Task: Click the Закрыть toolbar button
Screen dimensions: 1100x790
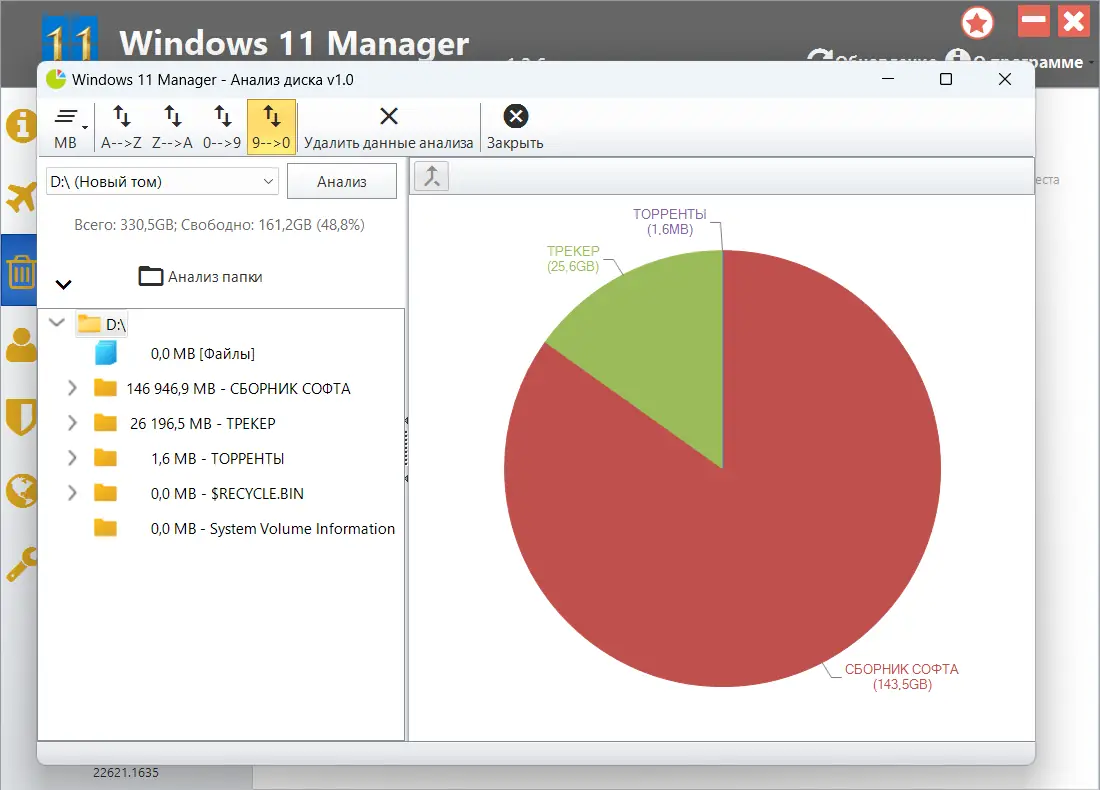Action: [515, 127]
